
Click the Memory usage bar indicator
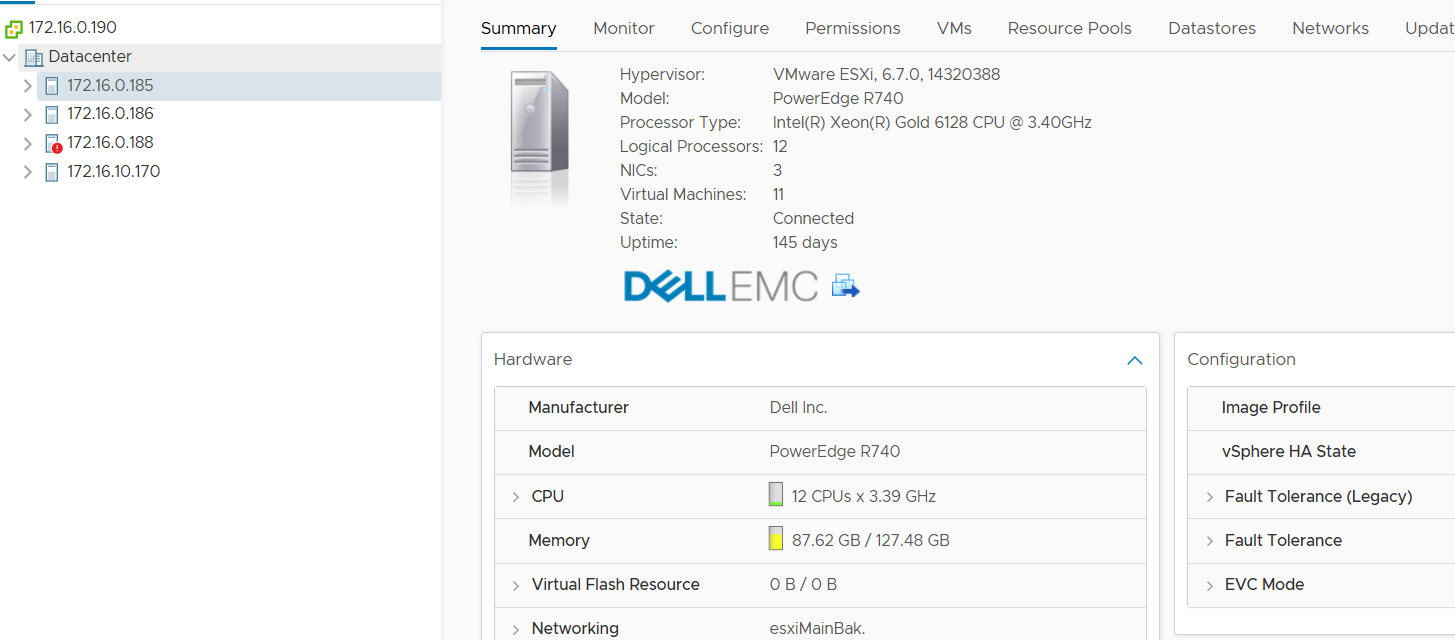pos(775,539)
